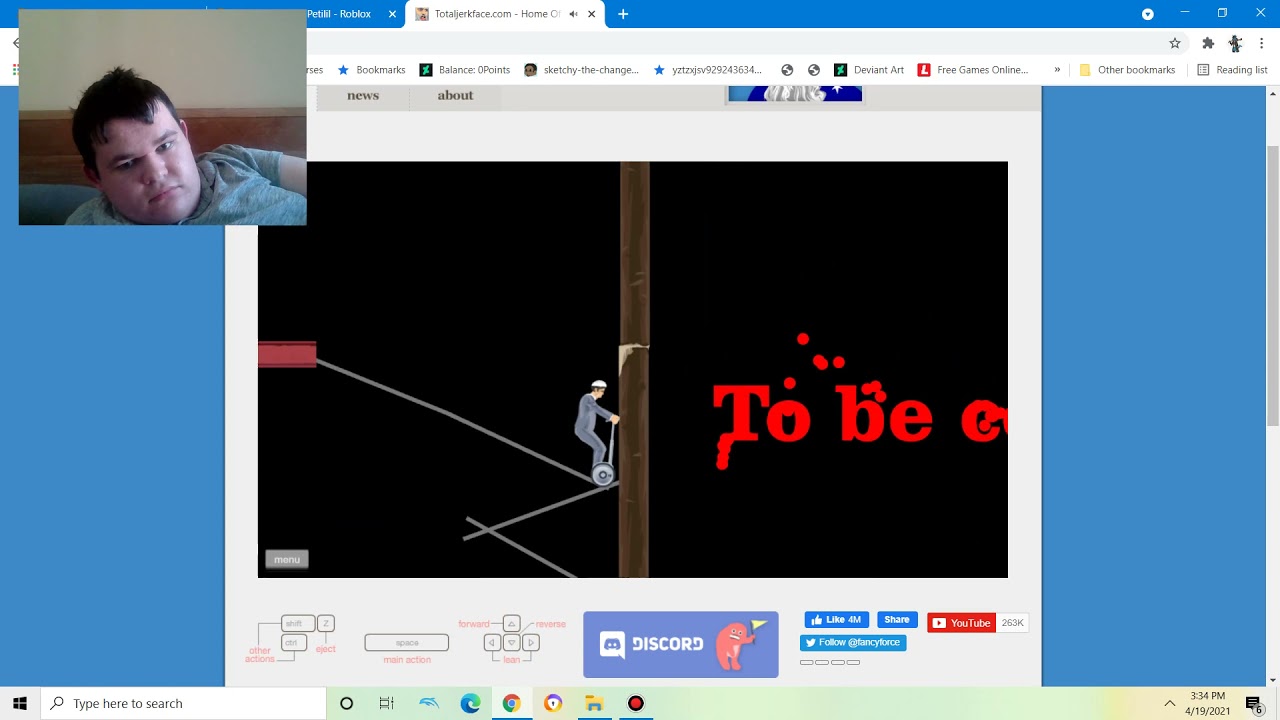1280x720 pixels.
Task: Mute the Totaljerkface tab audio icon
Action: click(573, 14)
